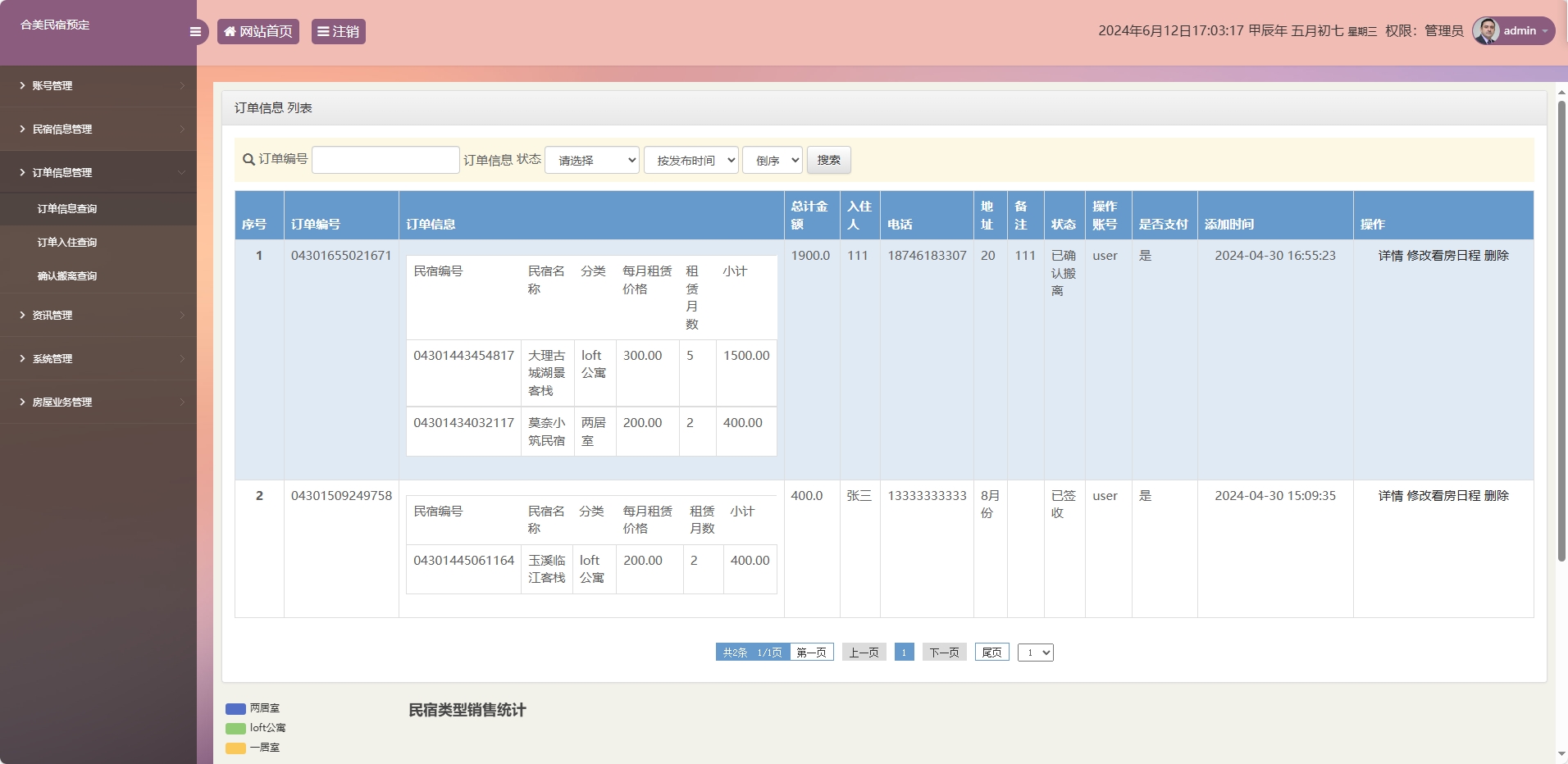This screenshot has height=764, width=1568.
Task: Click the logout icon on the 注销 button
Action: point(324,31)
